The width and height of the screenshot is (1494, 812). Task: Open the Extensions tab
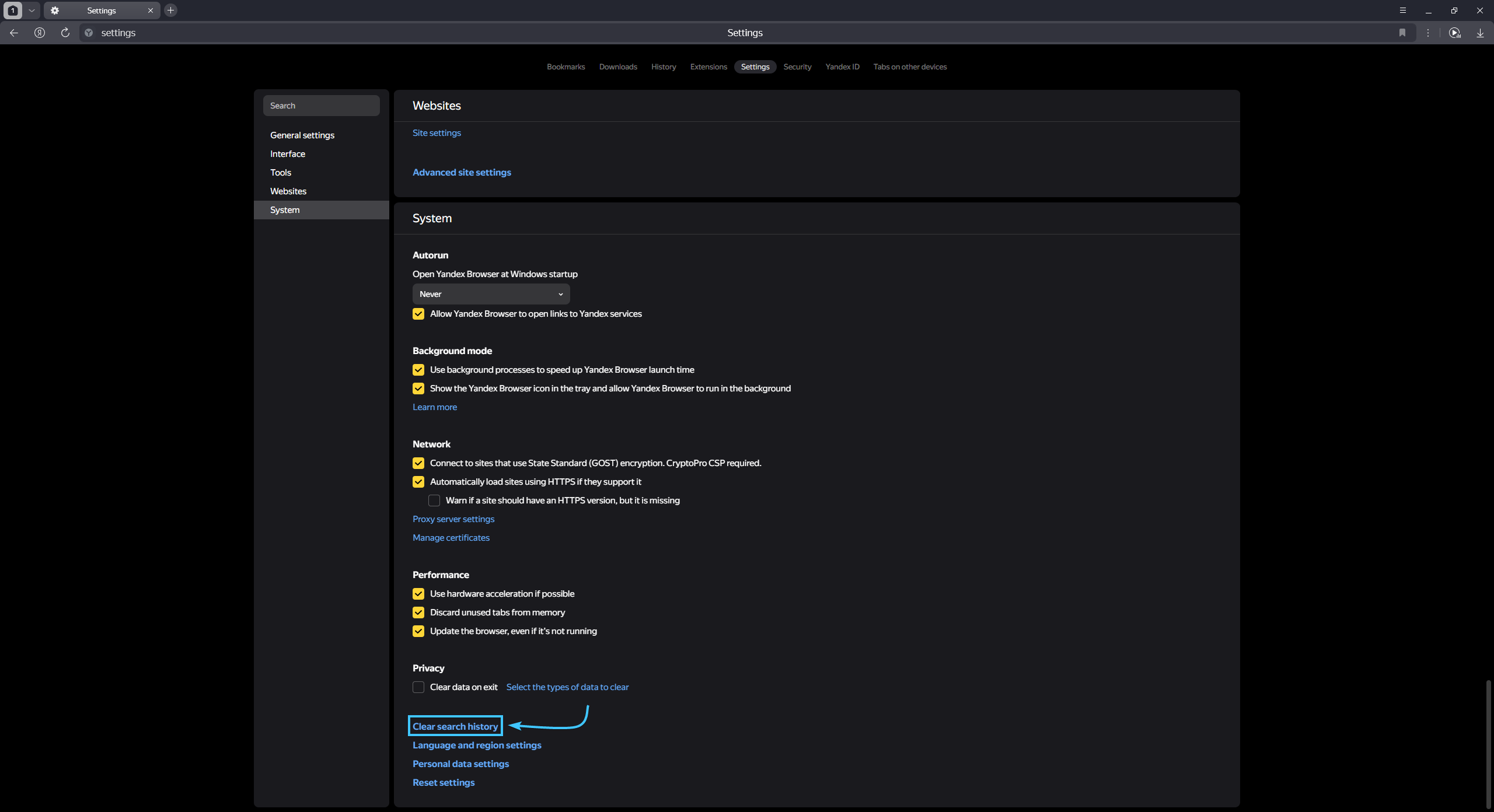tap(708, 66)
